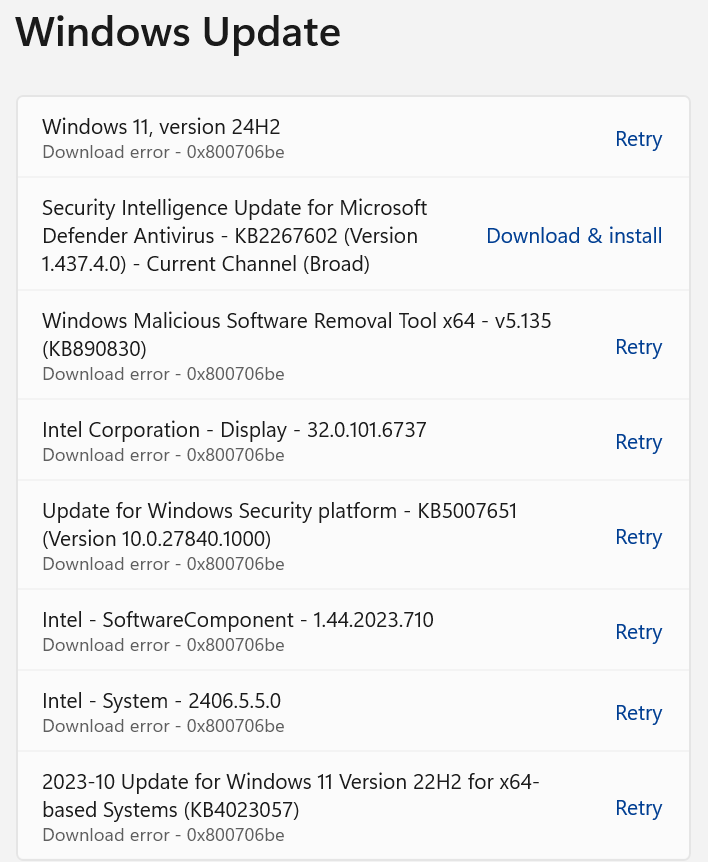The width and height of the screenshot is (708, 862).
Task: Select the Security Intelligence Update KB2267602 title
Action: click(x=234, y=236)
